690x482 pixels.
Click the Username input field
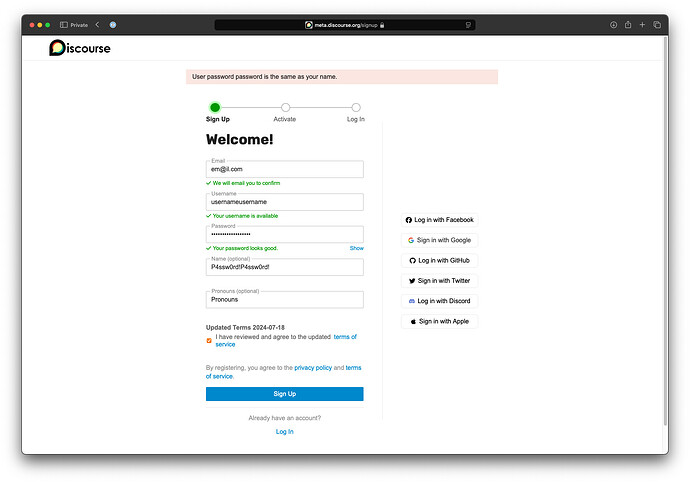pyautogui.click(x=285, y=202)
